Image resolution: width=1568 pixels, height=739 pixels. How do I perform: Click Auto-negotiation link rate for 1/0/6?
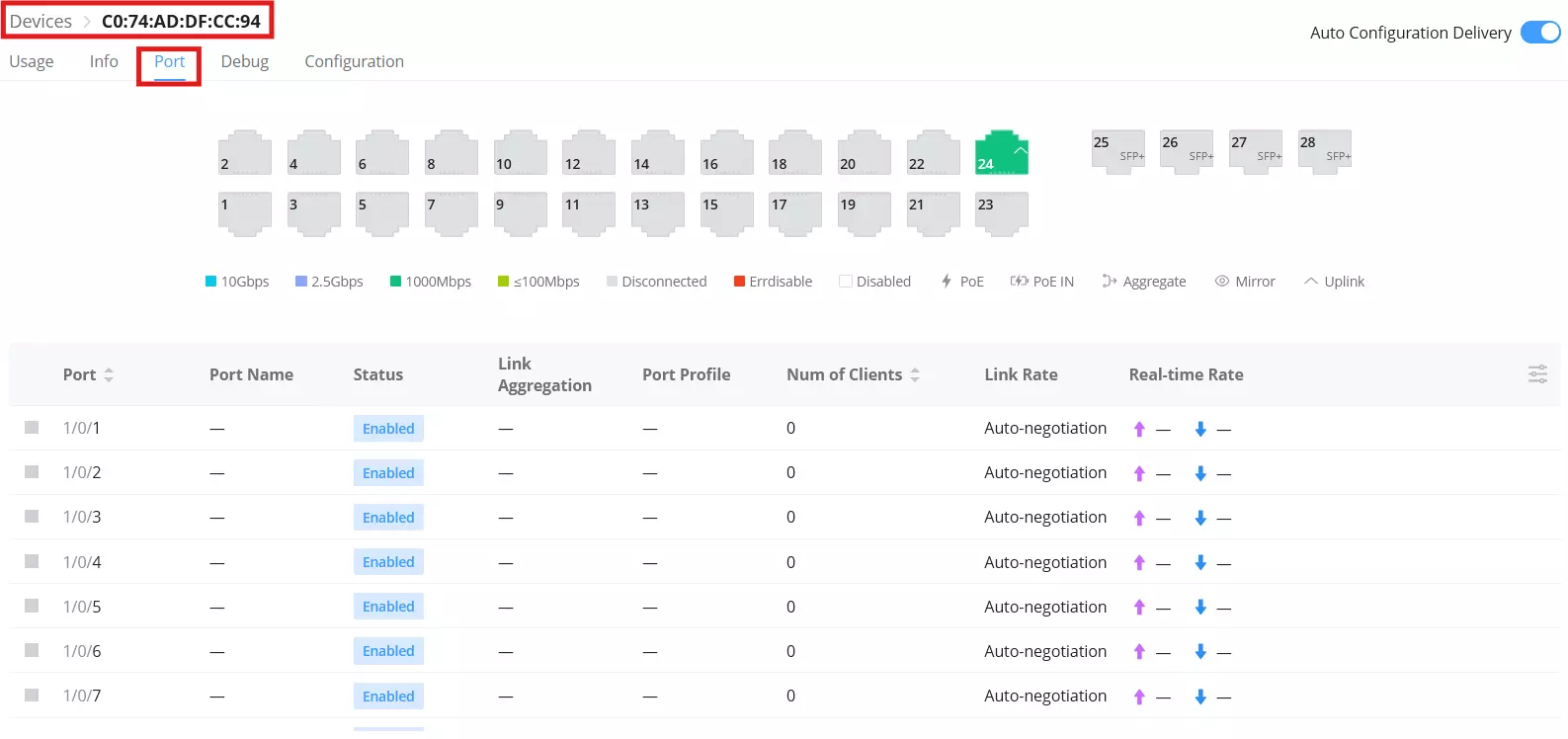1045,651
